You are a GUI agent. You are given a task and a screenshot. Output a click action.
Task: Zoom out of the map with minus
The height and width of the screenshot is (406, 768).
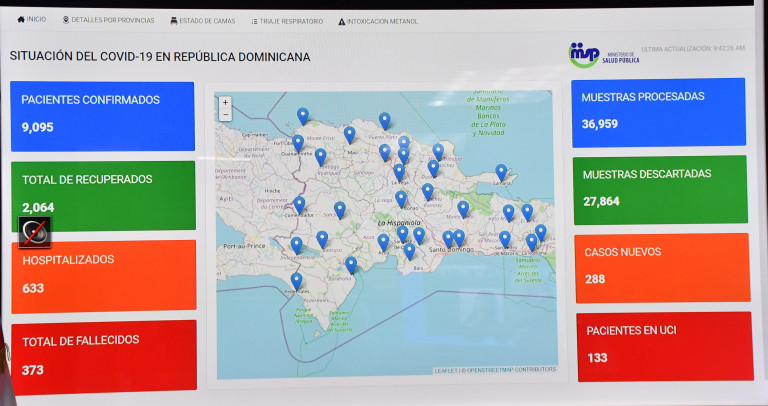(x=226, y=114)
